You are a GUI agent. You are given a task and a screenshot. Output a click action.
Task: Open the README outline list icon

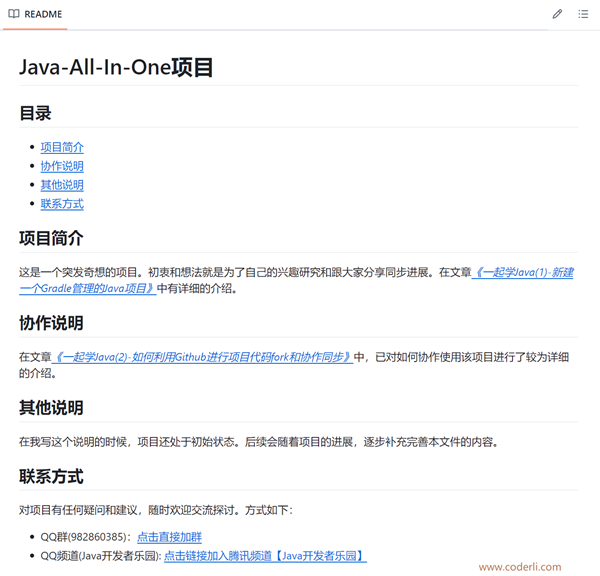coord(583,14)
